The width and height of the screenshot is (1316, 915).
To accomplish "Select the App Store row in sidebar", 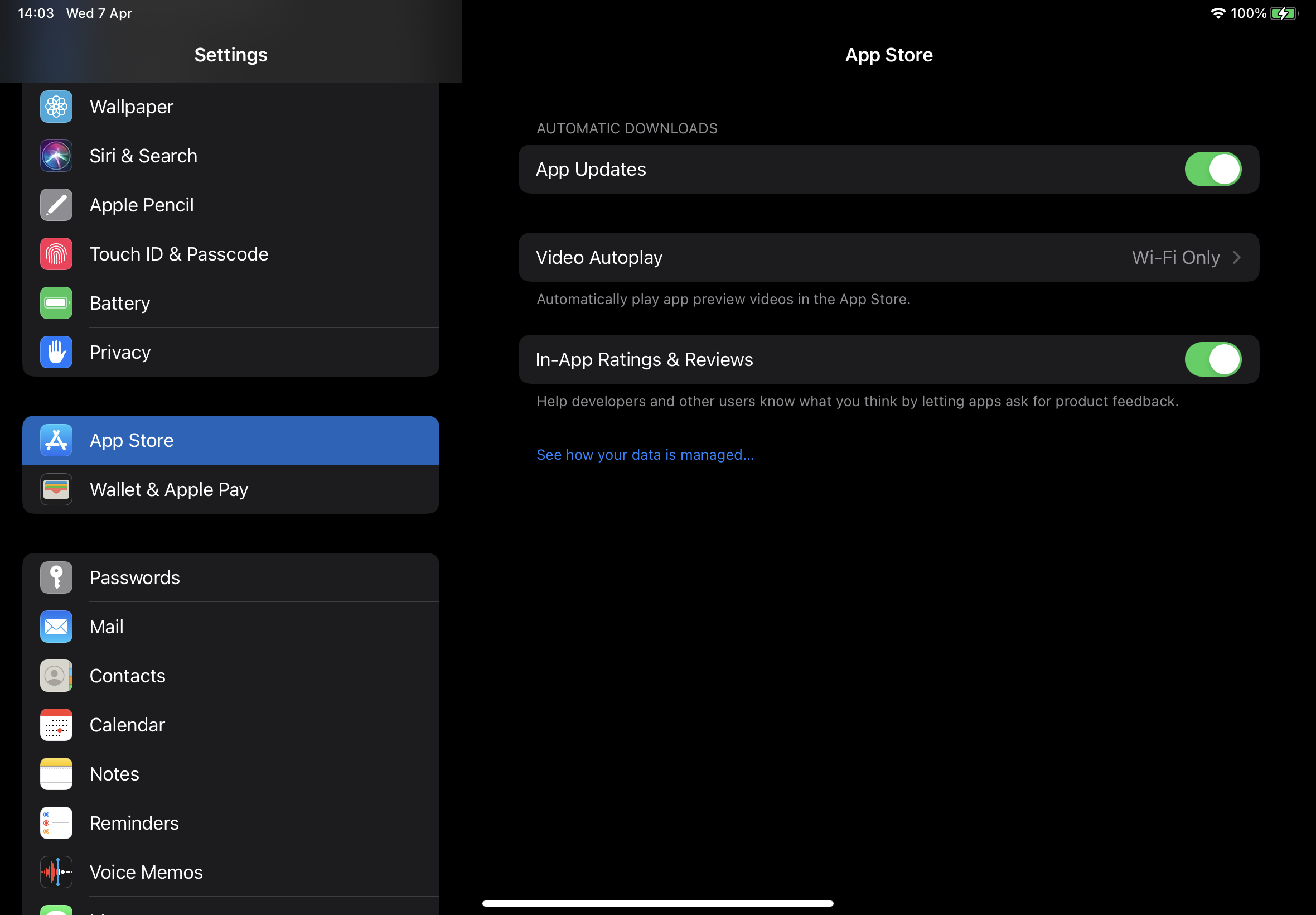I will tap(231, 440).
